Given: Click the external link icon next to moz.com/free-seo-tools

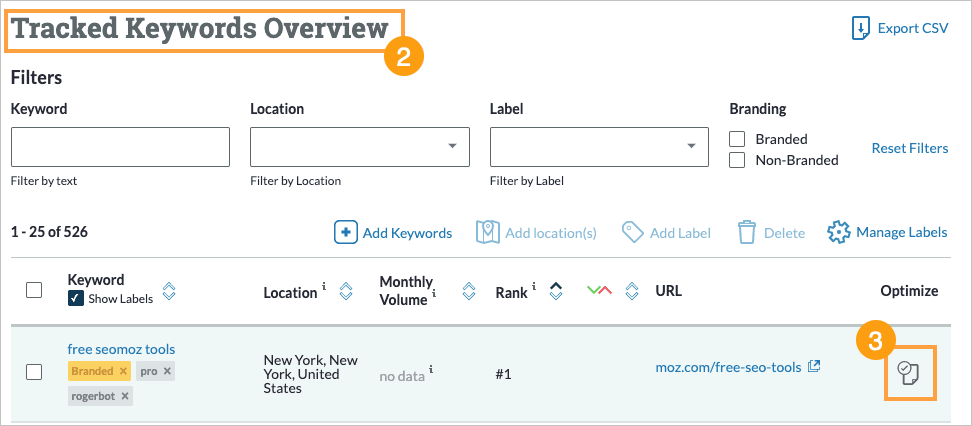Looking at the screenshot, I should point(814,367).
